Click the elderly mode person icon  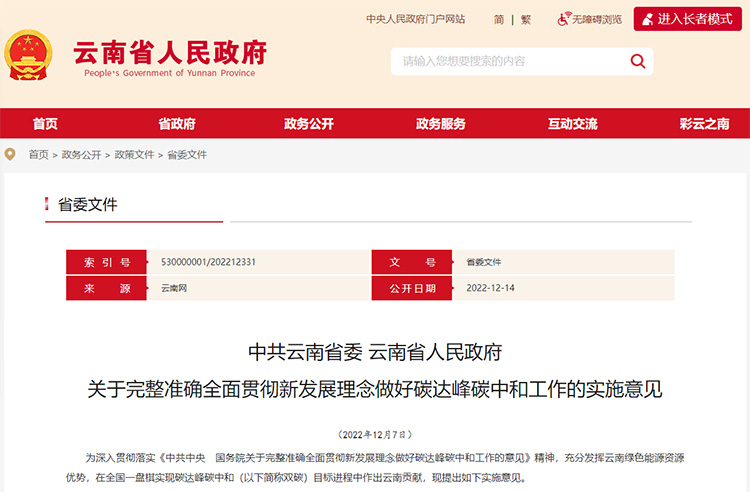coord(647,19)
